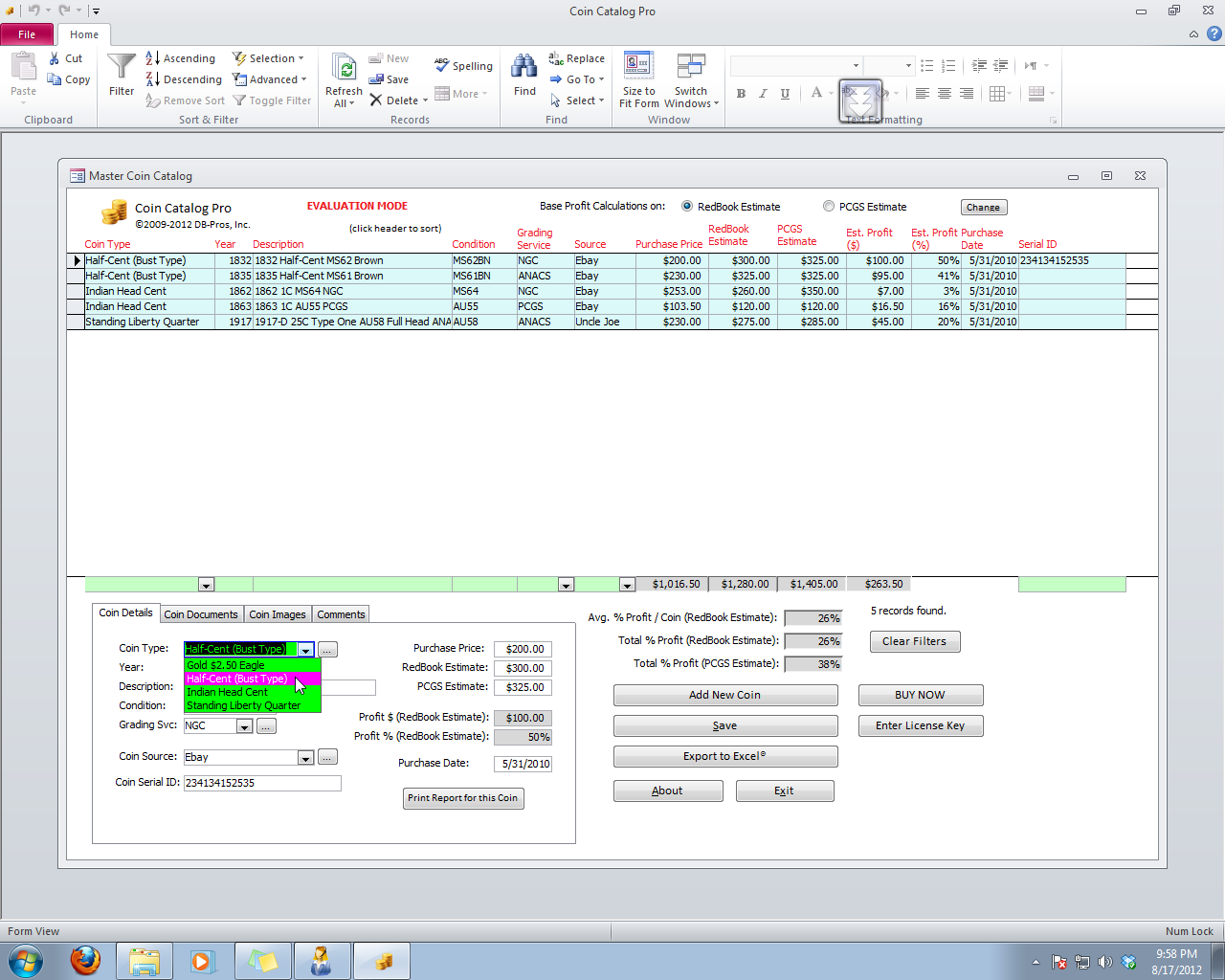The width and height of the screenshot is (1225, 980).
Task: Open Windows Start menu
Action: click(25, 960)
